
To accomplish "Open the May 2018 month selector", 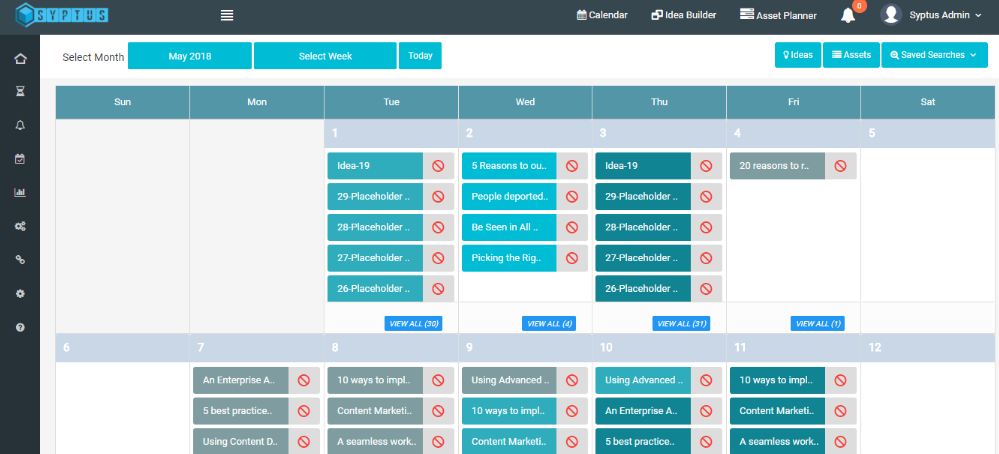I will click(190, 56).
